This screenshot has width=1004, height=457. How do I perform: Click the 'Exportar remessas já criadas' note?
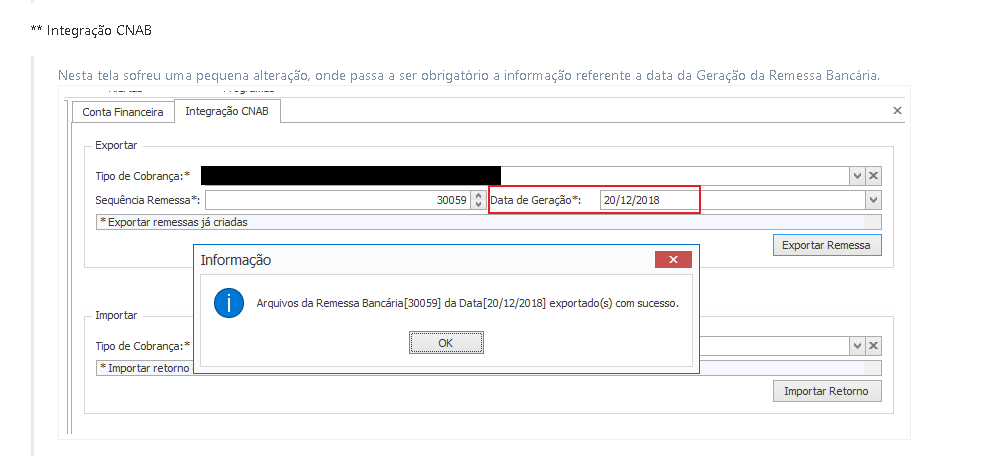point(489,222)
